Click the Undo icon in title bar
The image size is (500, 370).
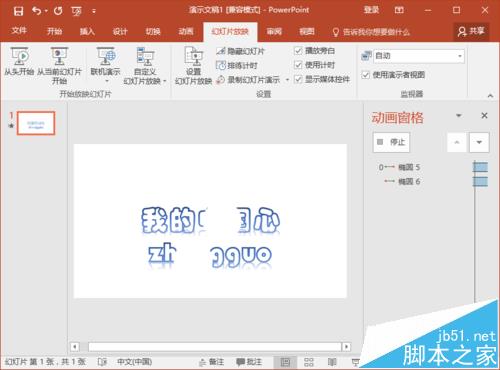point(36,11)
